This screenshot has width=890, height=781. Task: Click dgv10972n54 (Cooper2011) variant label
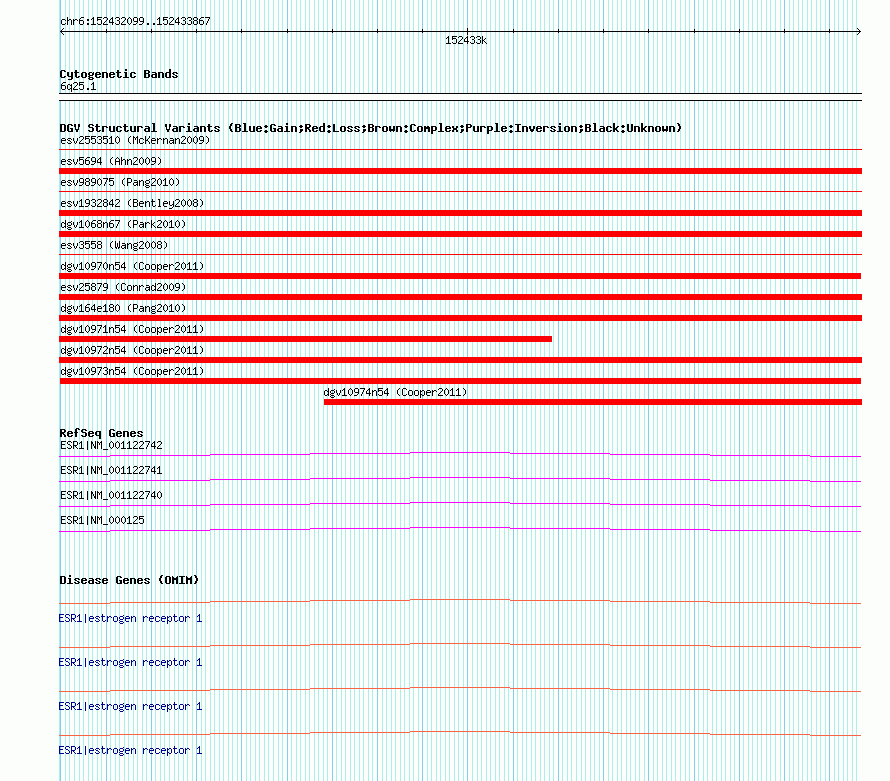click(x=132, y=350)
